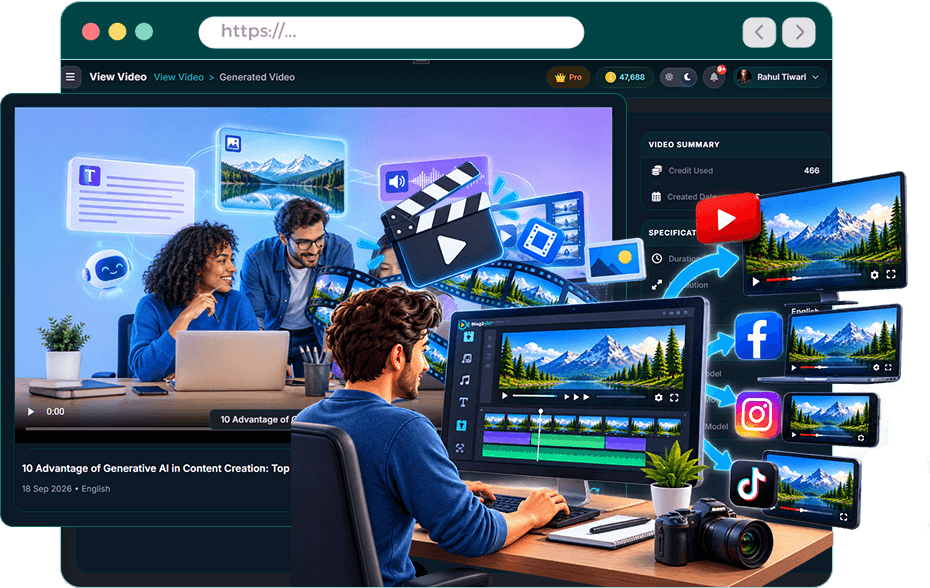Click the Created Date calendar icon
The height and width of the screenshot is (588, 930).
coord(656,196)
